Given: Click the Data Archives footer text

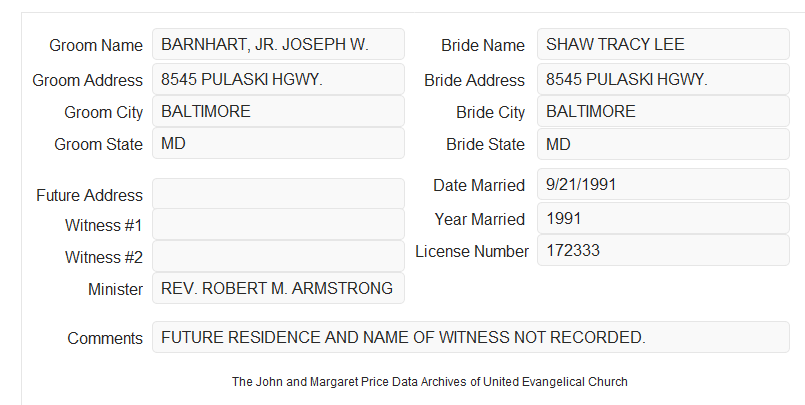Looking at the screenshot, I should (430, 382).
